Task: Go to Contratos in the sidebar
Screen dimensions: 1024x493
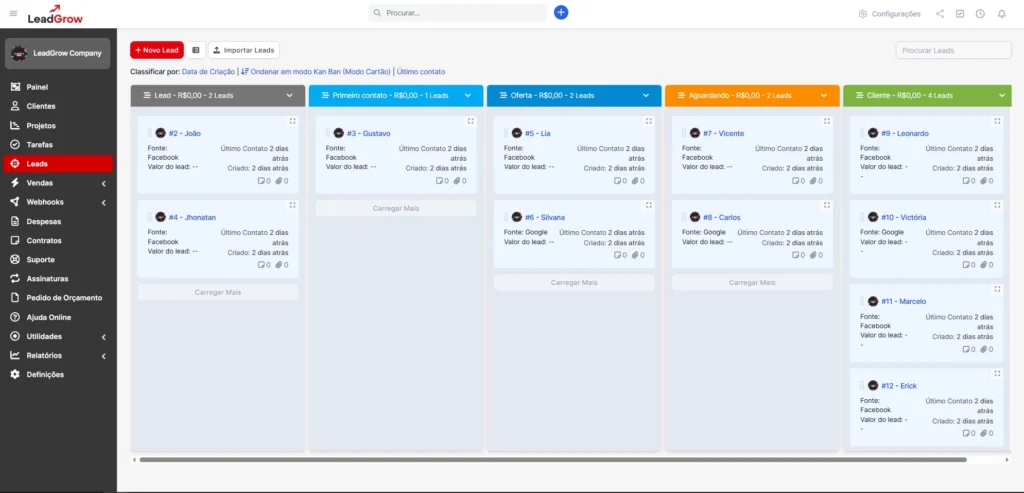Action: pyautogui.click(x=44, y=241)
